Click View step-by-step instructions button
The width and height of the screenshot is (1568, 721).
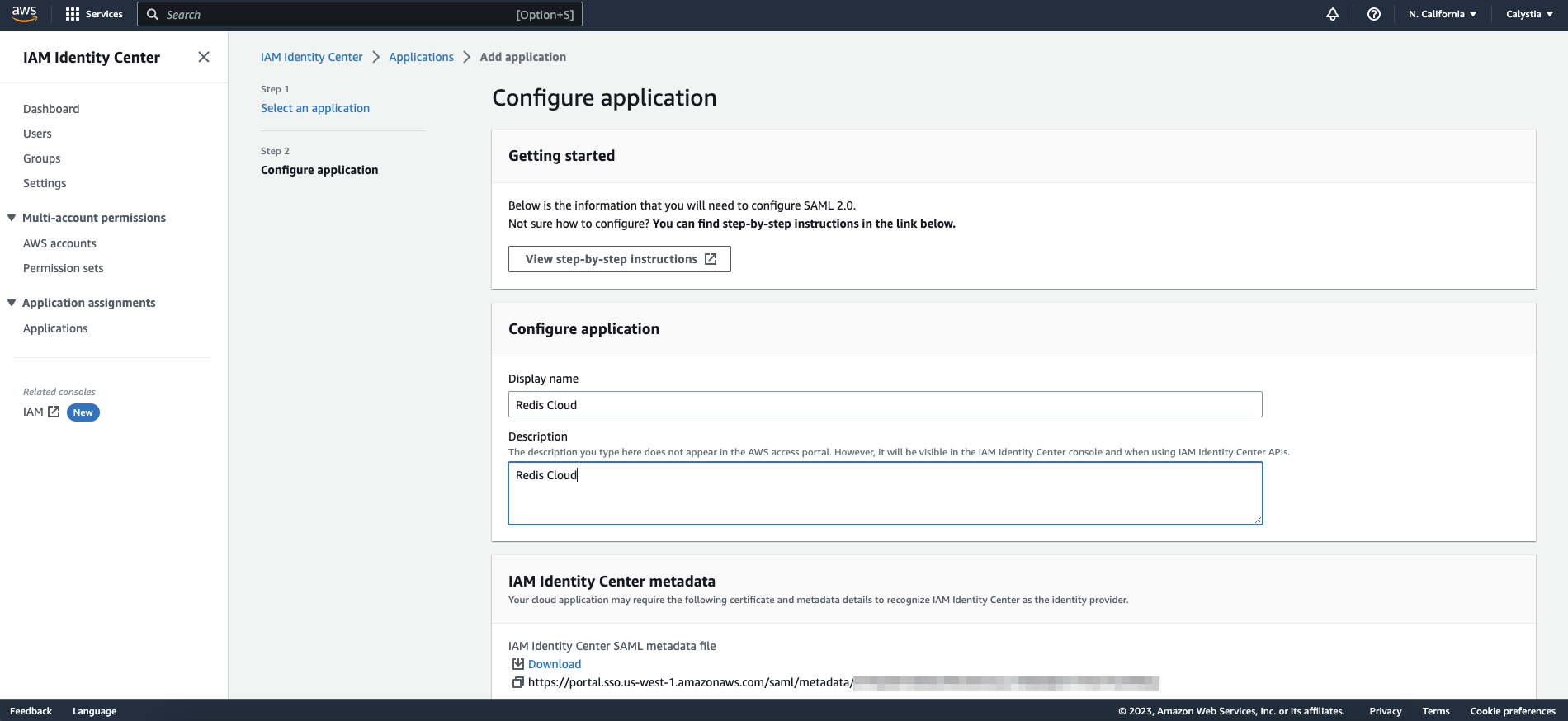619,259
